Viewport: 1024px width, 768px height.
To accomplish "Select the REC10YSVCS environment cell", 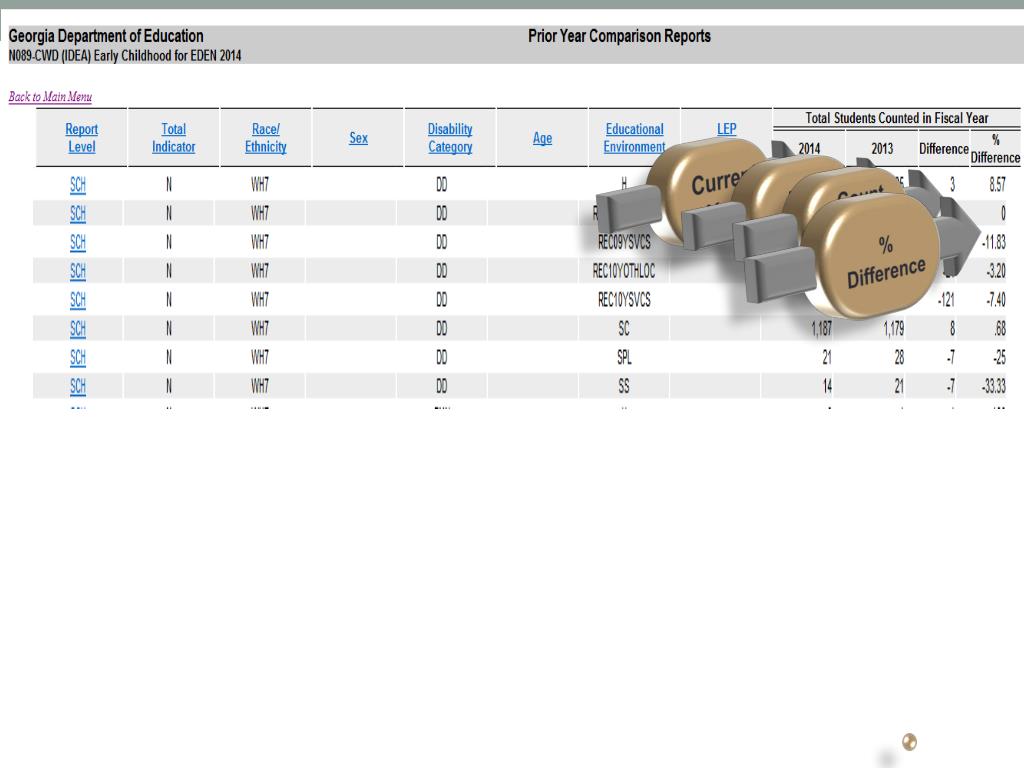I will (x=624, y=300).
